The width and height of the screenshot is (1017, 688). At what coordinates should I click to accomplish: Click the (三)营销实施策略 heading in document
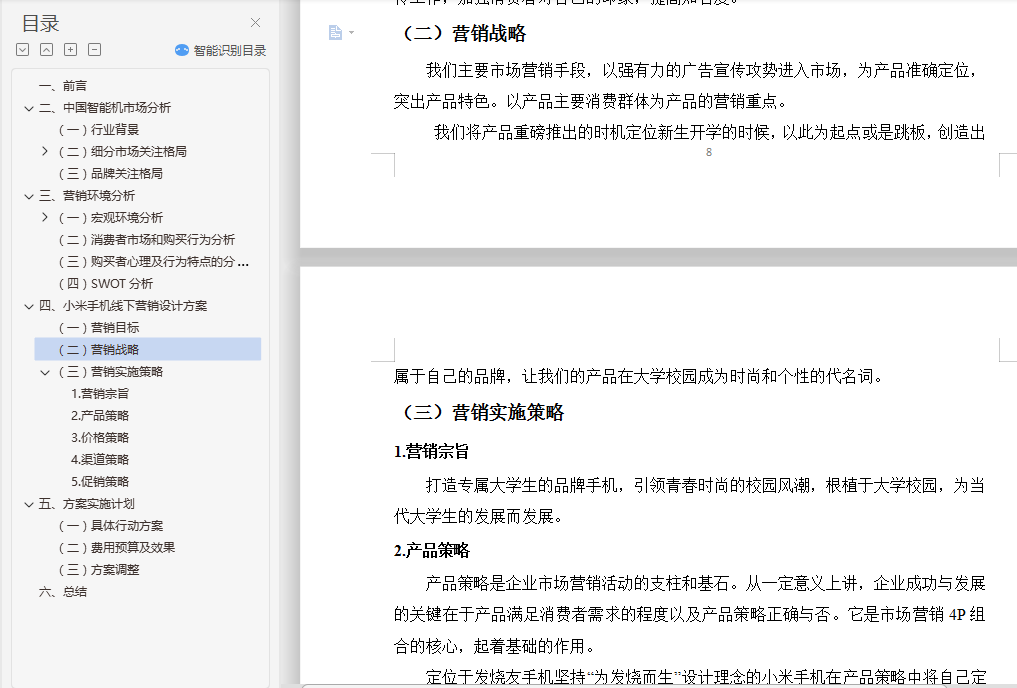click(483, 412)
